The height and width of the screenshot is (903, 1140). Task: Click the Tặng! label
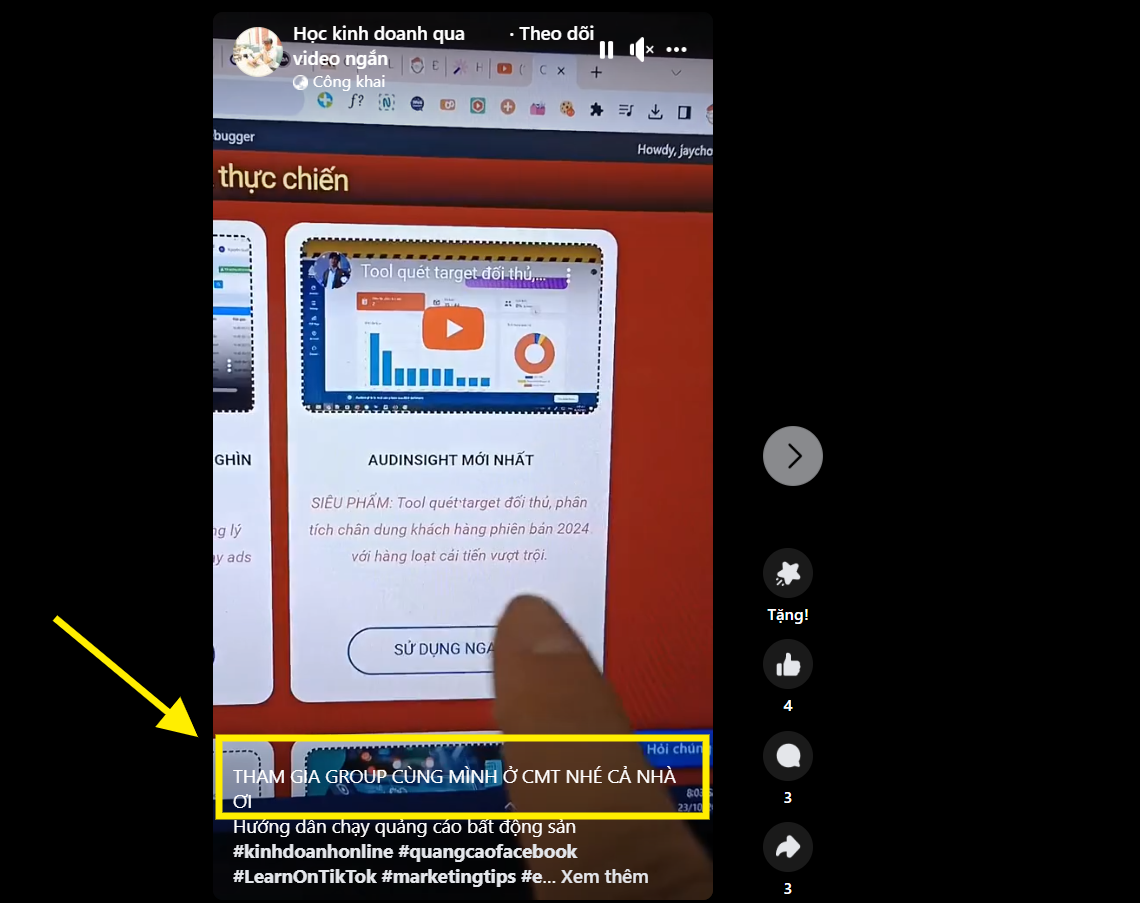click(x=787, y=615)
